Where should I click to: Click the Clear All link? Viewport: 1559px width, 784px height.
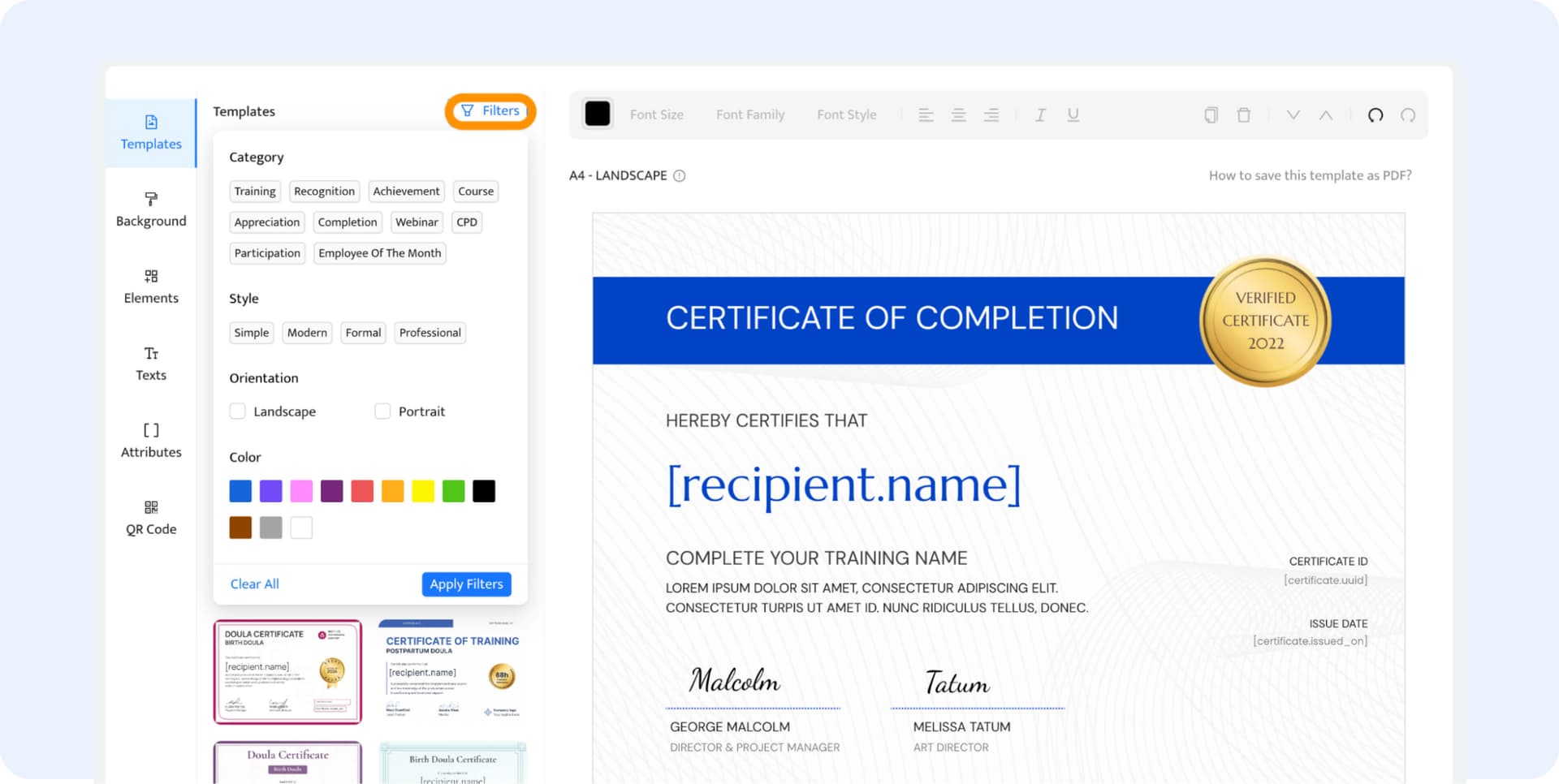click(x=254, y=584)
